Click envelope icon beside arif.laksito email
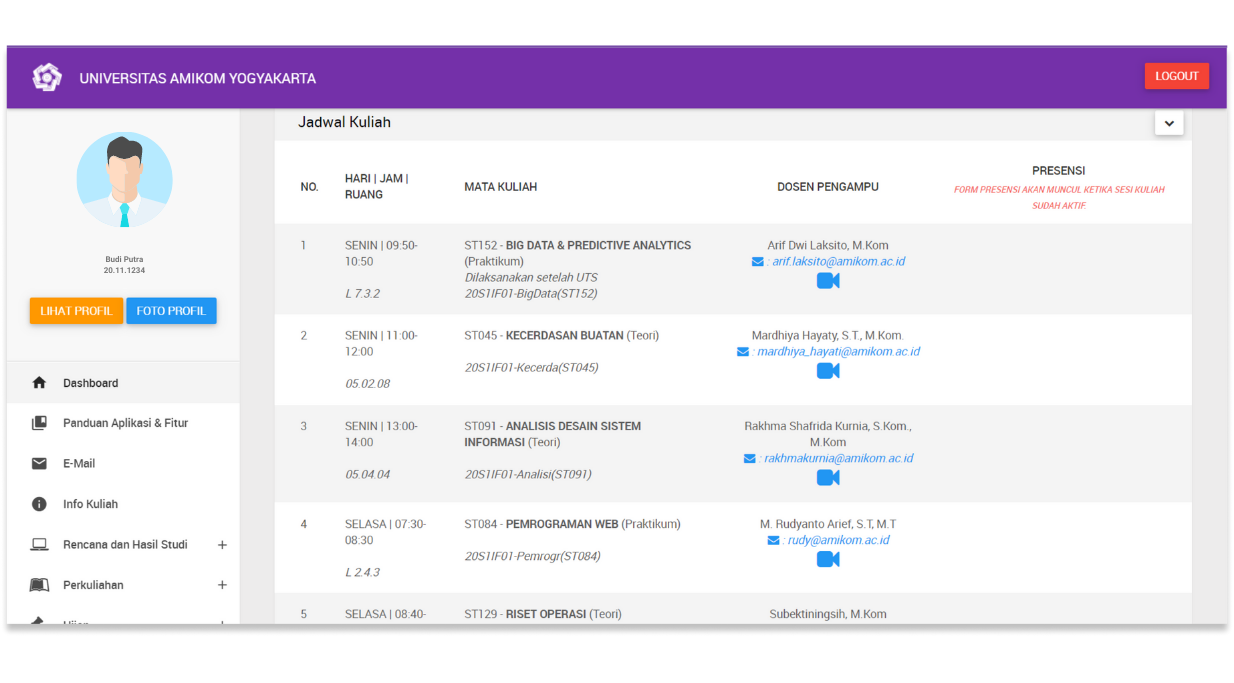Image resolution: width=1234 pixels, height=683 pixels. (758, 262)
